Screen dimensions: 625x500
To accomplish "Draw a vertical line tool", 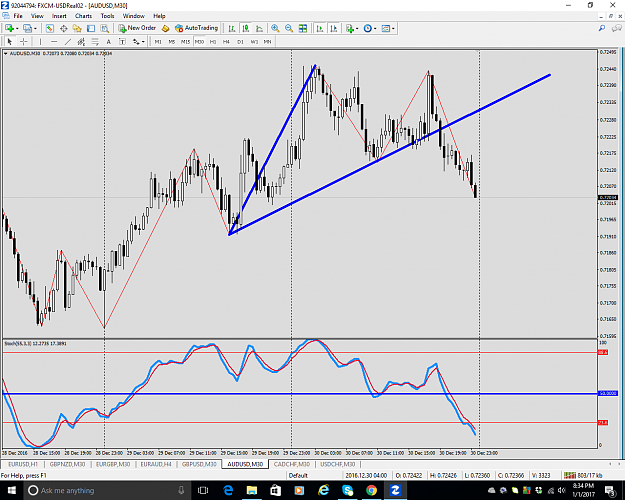I will pyautogui.click(x=40, y=41).
